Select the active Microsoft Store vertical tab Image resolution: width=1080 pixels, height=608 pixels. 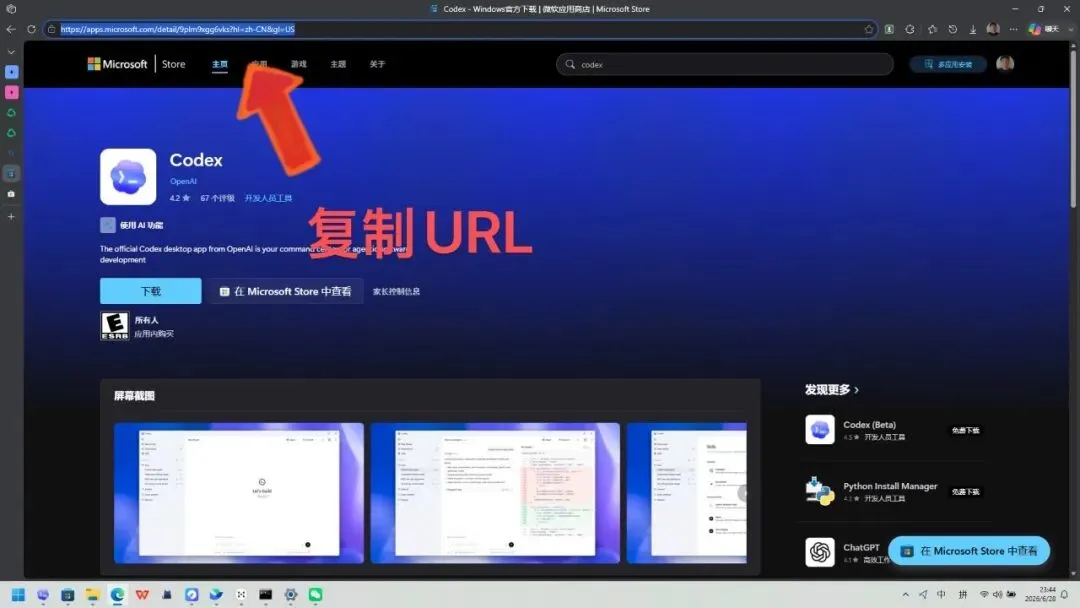point(12,174)
